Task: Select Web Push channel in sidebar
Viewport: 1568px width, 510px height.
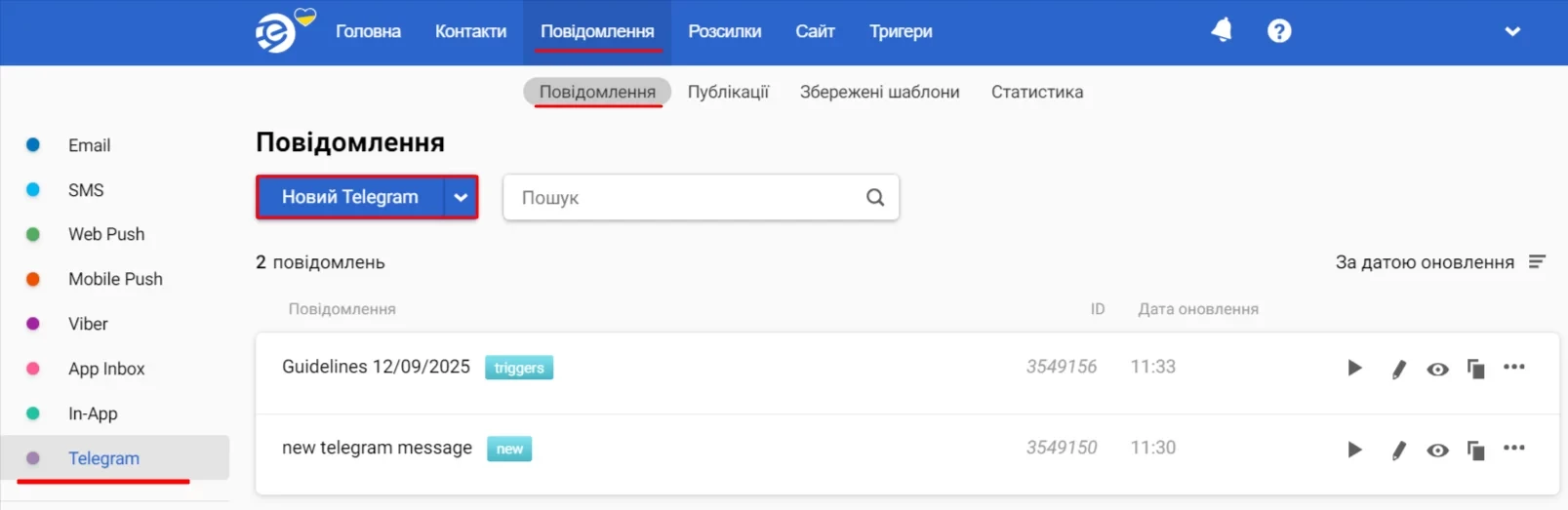Action: click(x=106, y=234)
